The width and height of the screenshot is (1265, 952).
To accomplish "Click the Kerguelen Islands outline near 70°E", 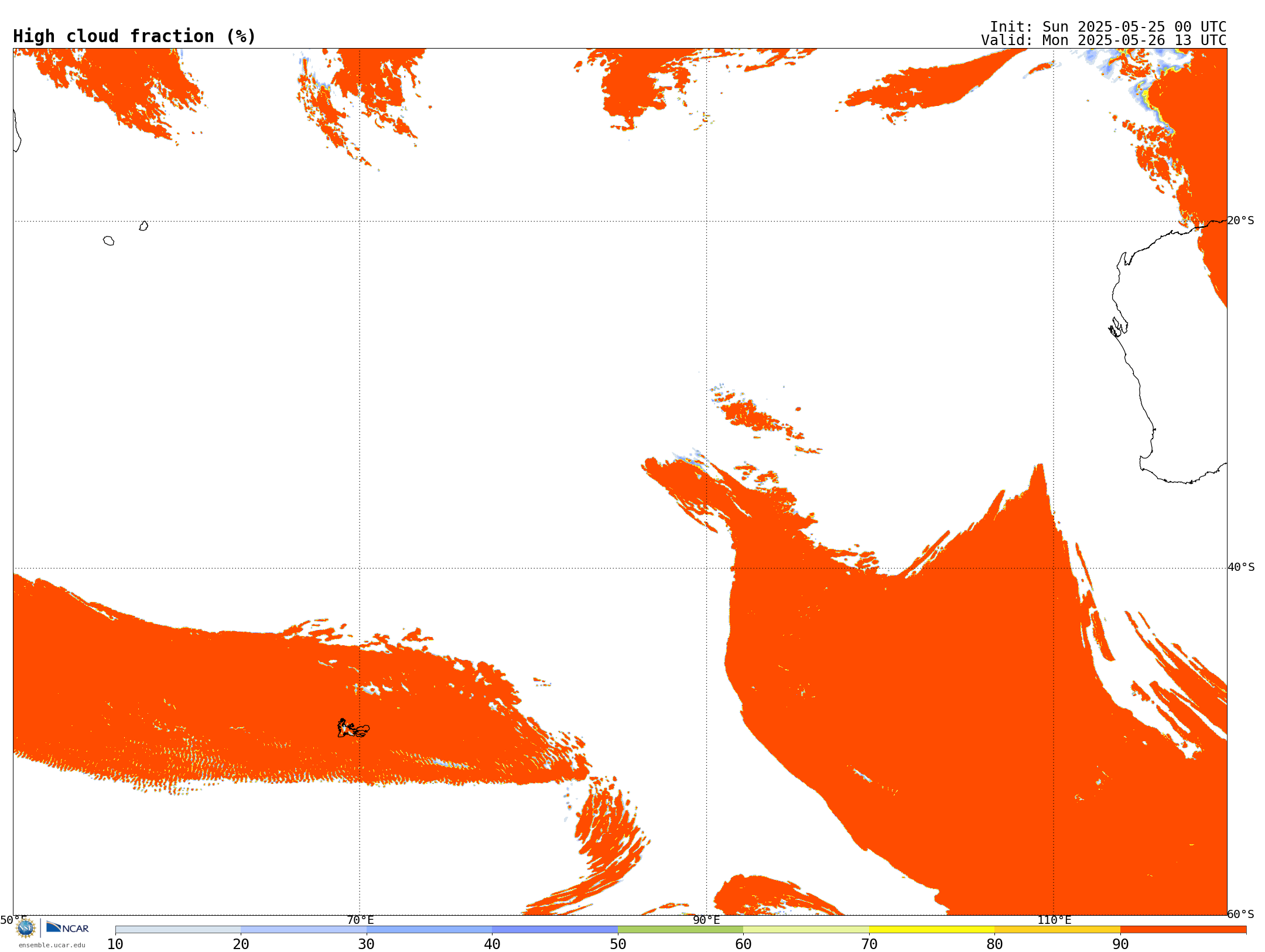I will (x=353, y=728).
